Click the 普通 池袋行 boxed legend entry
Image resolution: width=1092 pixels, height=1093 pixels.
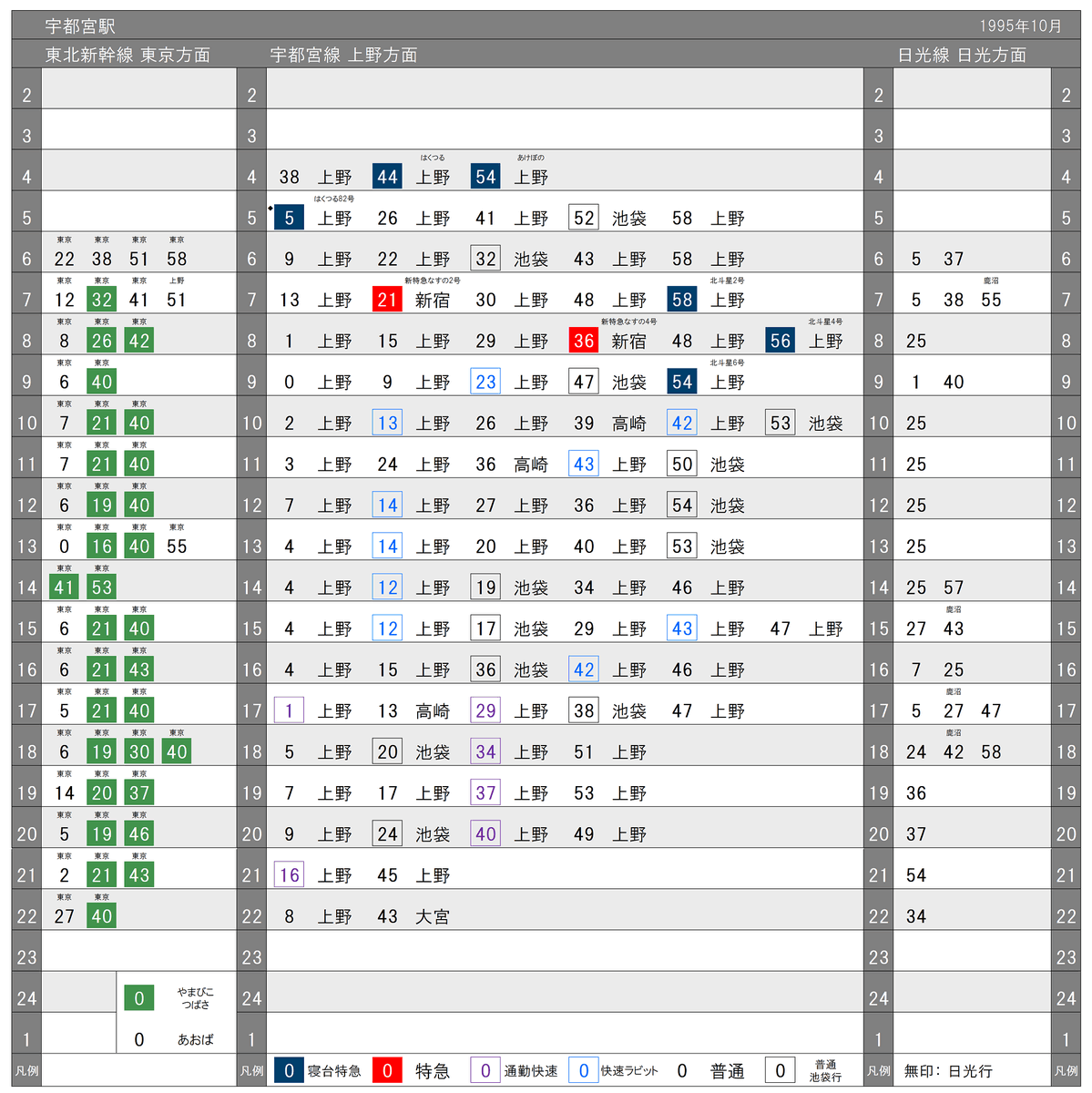point(781,1071)
